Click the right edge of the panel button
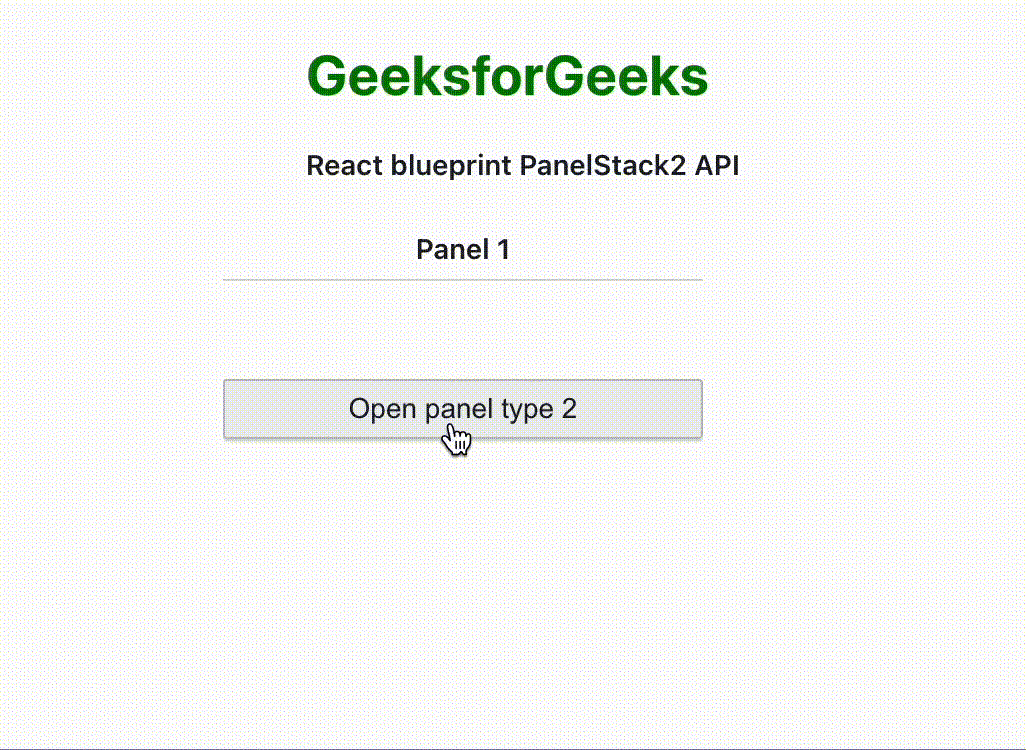The height and width of the screenshot is (750, 1026). pos(699,409)
